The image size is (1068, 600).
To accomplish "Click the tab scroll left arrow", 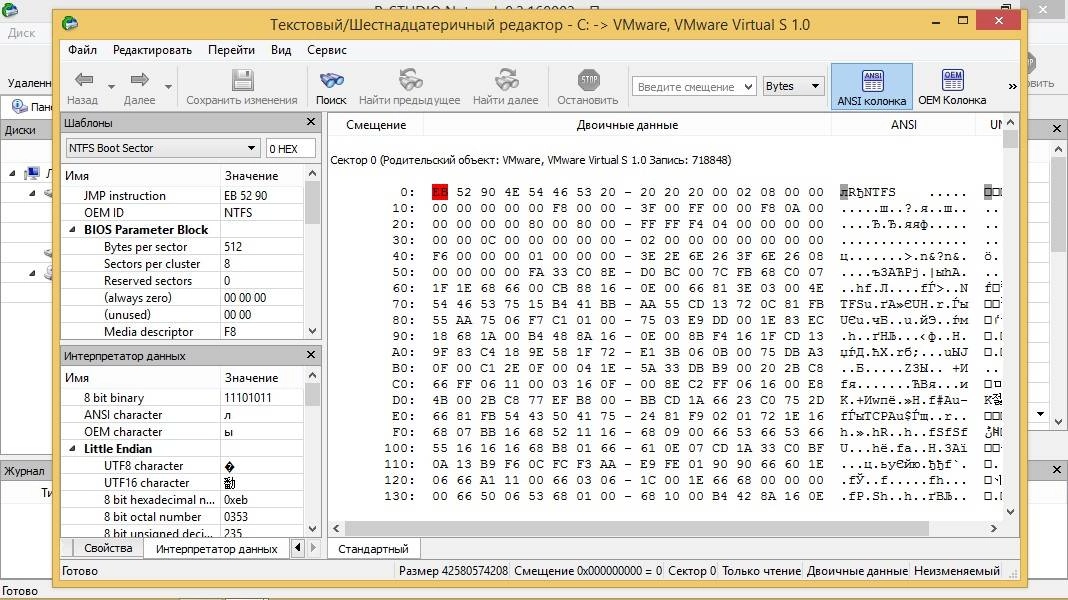I will coord(298,547).
